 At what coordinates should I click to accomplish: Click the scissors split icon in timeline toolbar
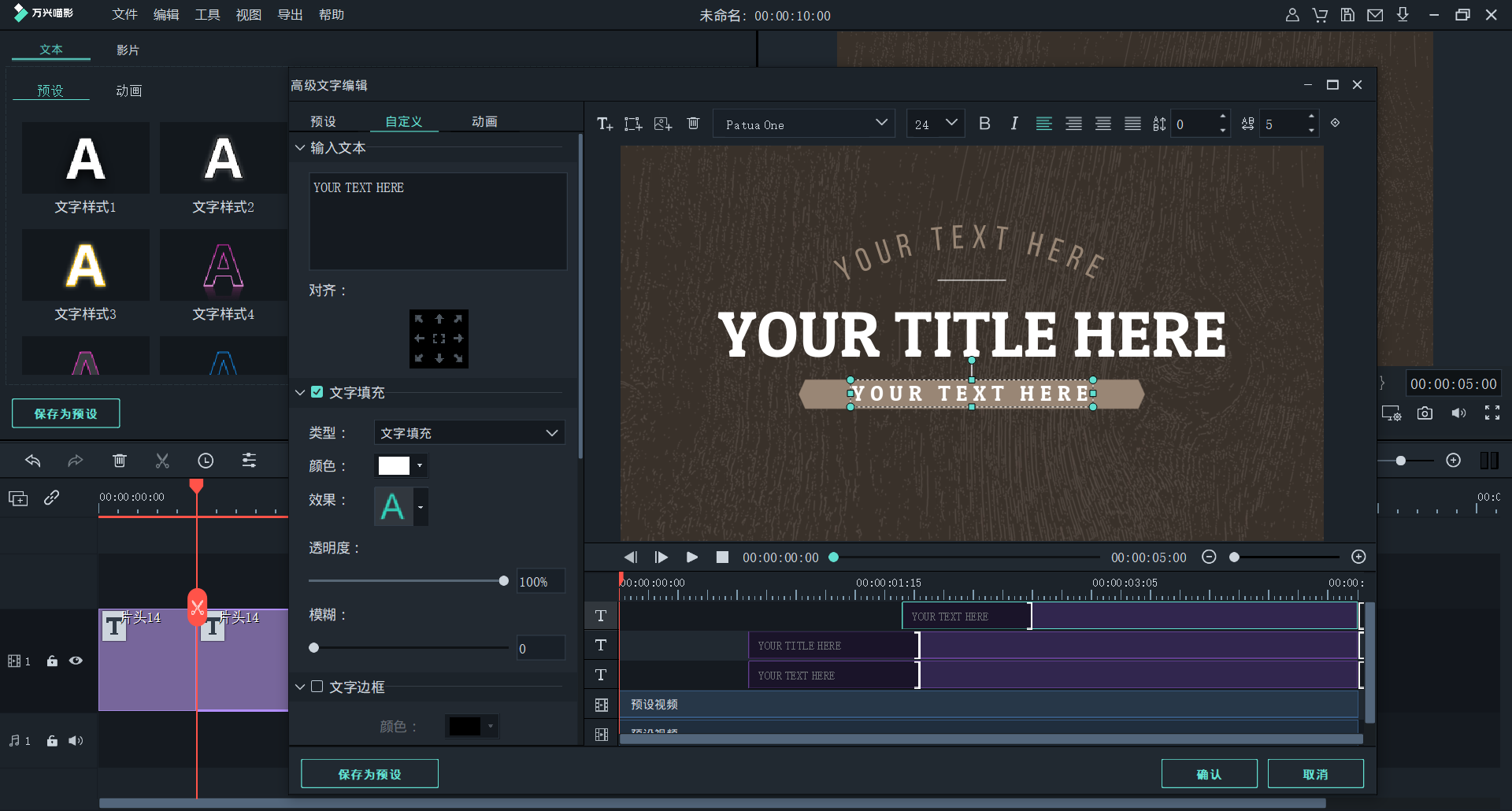click(x=162, y=461)
